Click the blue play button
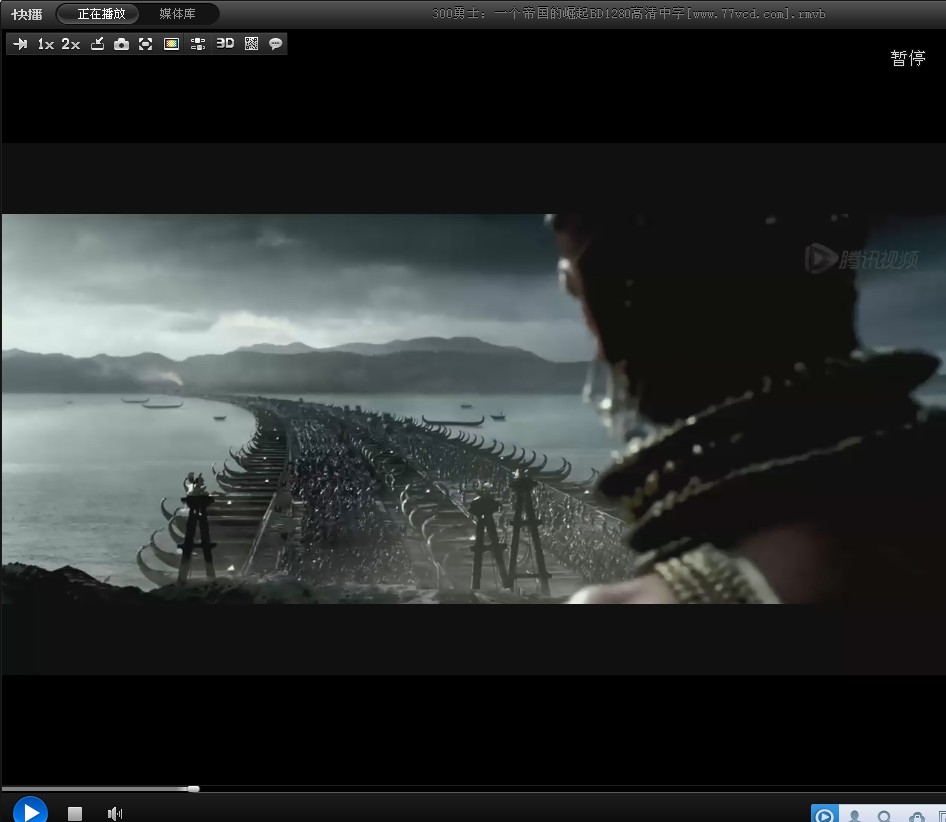The image size is (946, 822). (30, 810)
